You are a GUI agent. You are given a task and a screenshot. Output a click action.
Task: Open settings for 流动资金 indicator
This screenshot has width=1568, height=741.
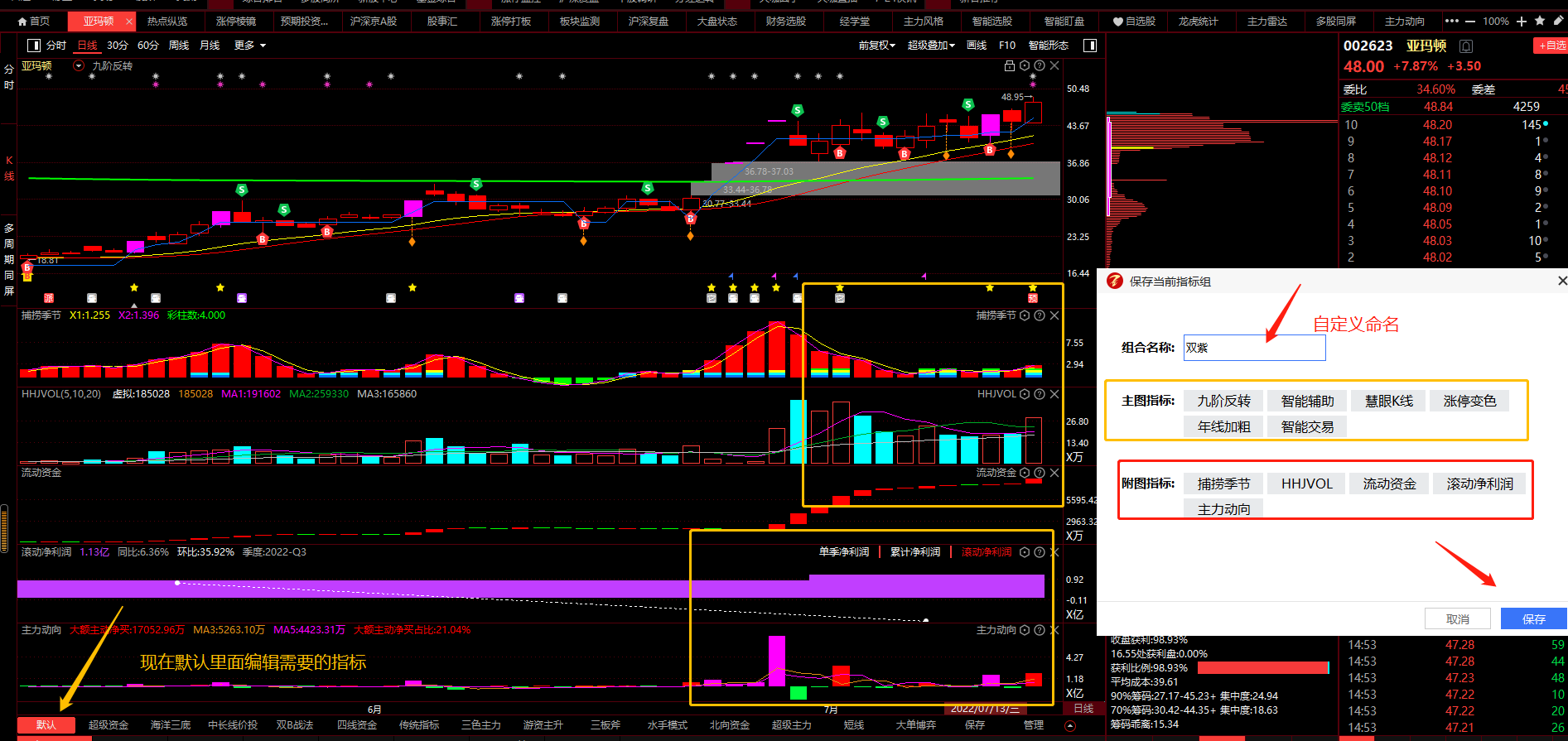(x=1025, y=473)
